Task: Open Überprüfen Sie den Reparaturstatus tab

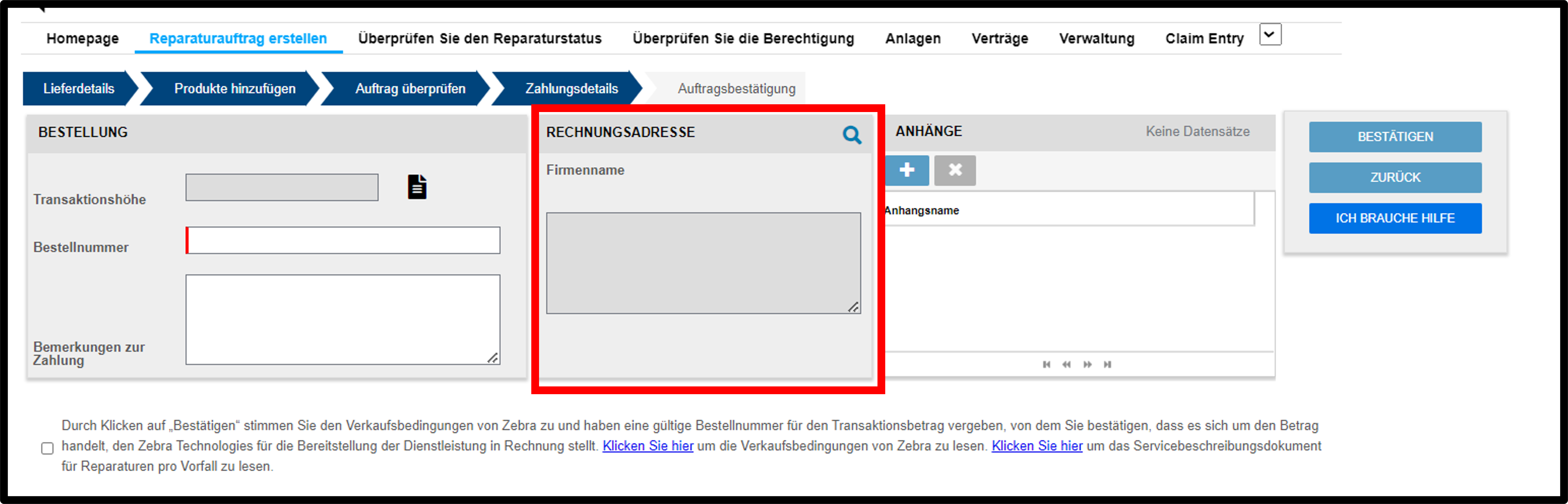Action: pos(480,38)
